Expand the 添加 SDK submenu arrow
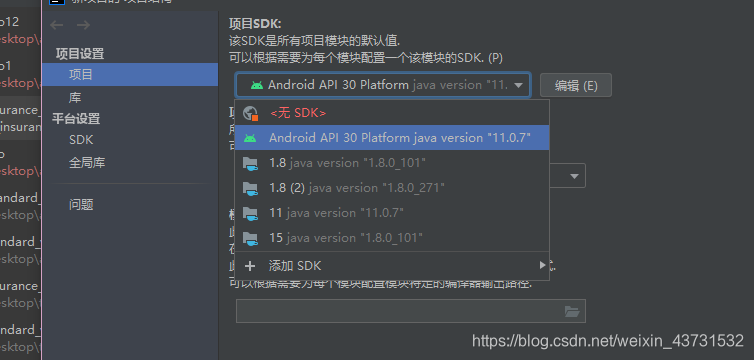Image resolution: width=754 pixels, height=360 pixels. pos(542,265)
